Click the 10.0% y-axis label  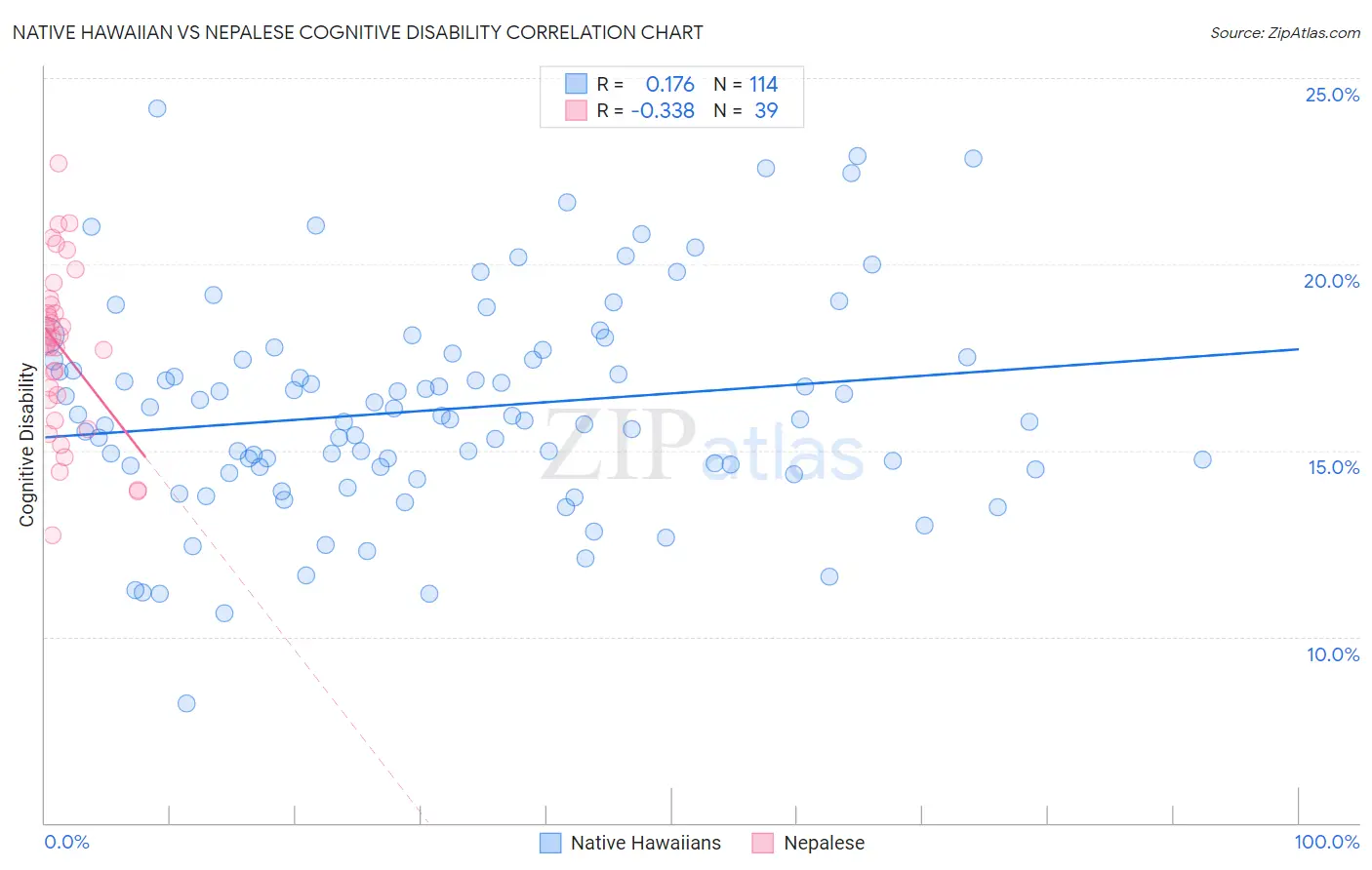pos(1333,654)
